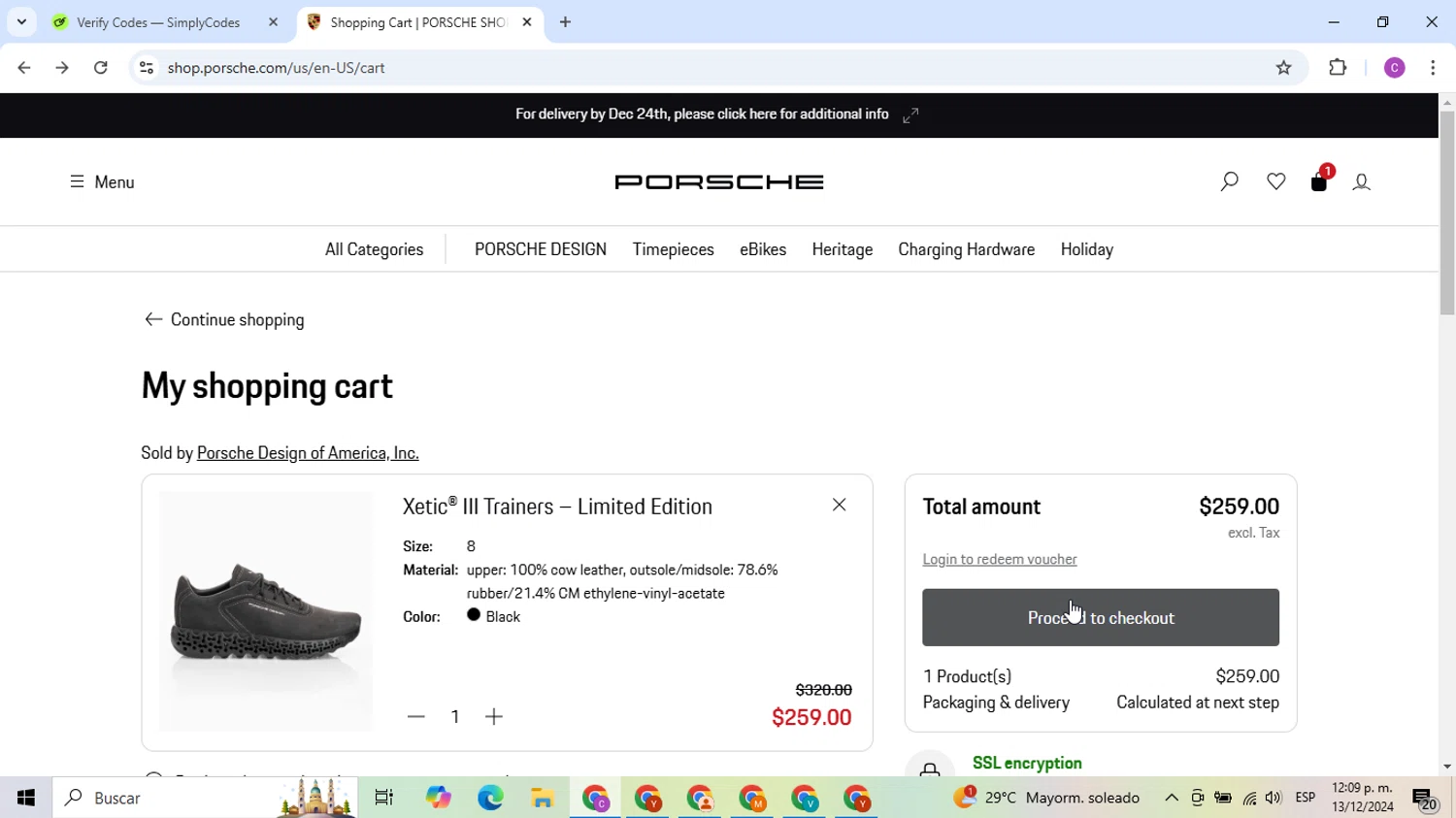
Task: Go back in browser history
Action: 24,68
